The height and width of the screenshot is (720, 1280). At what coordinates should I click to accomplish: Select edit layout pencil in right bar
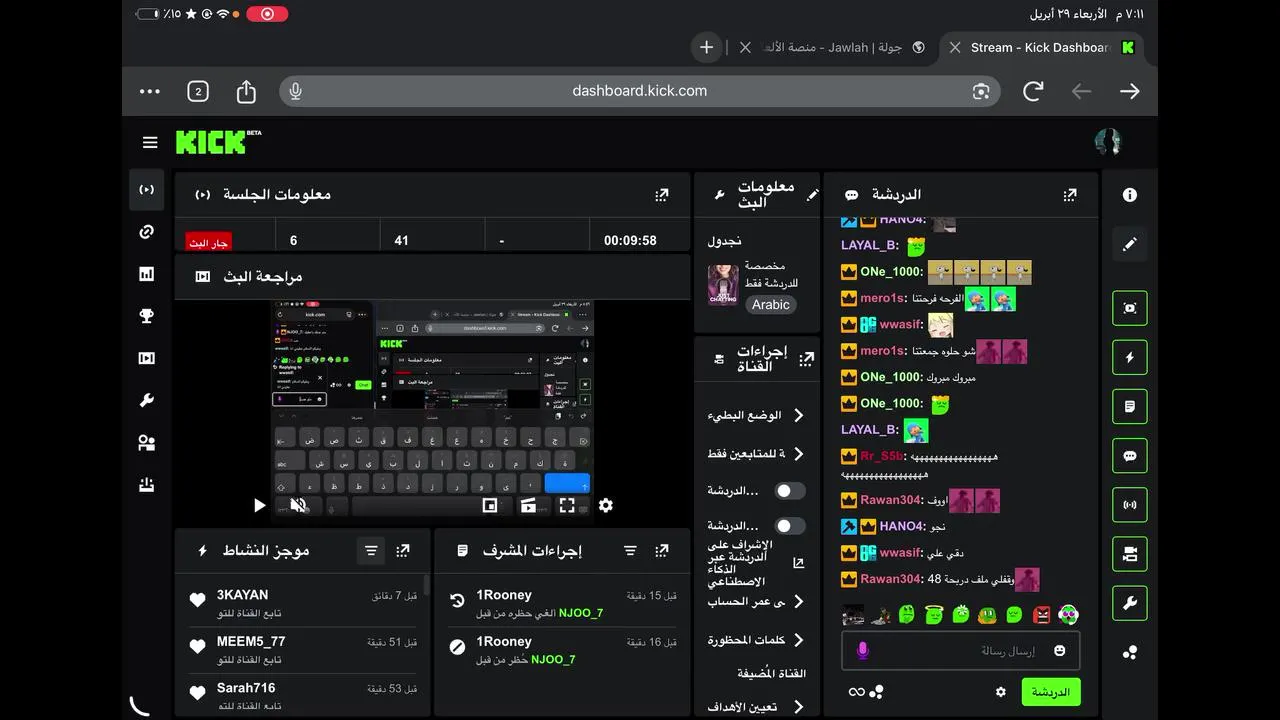coord(1130,244)
